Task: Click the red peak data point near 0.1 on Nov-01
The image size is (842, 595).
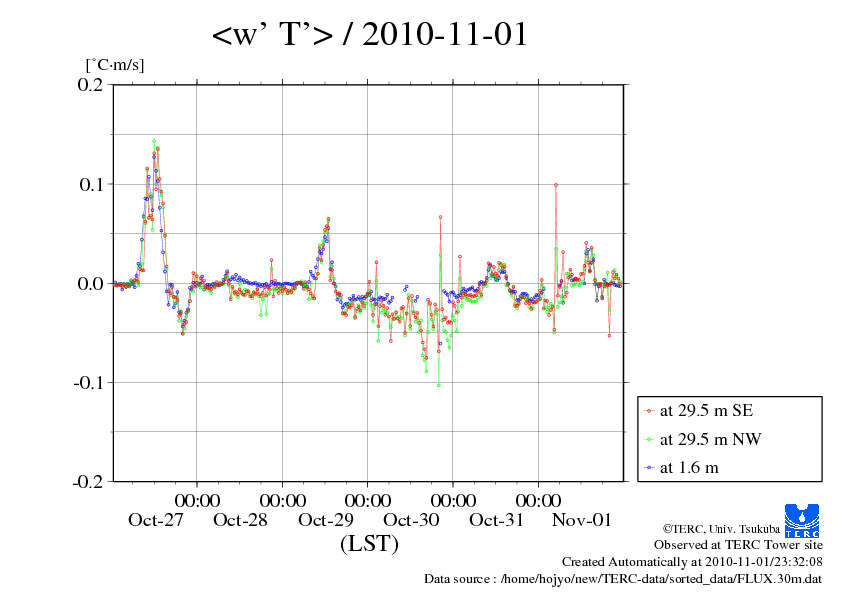Action: click(556, 185)
